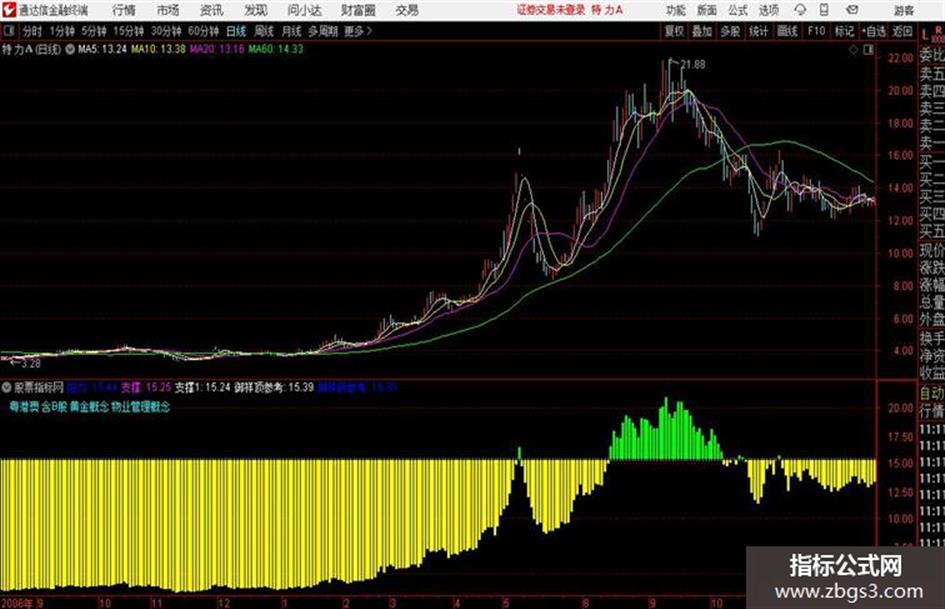Open the 版面 menu
The width and height of the screenshot is (945, 609).
point(706,10)
